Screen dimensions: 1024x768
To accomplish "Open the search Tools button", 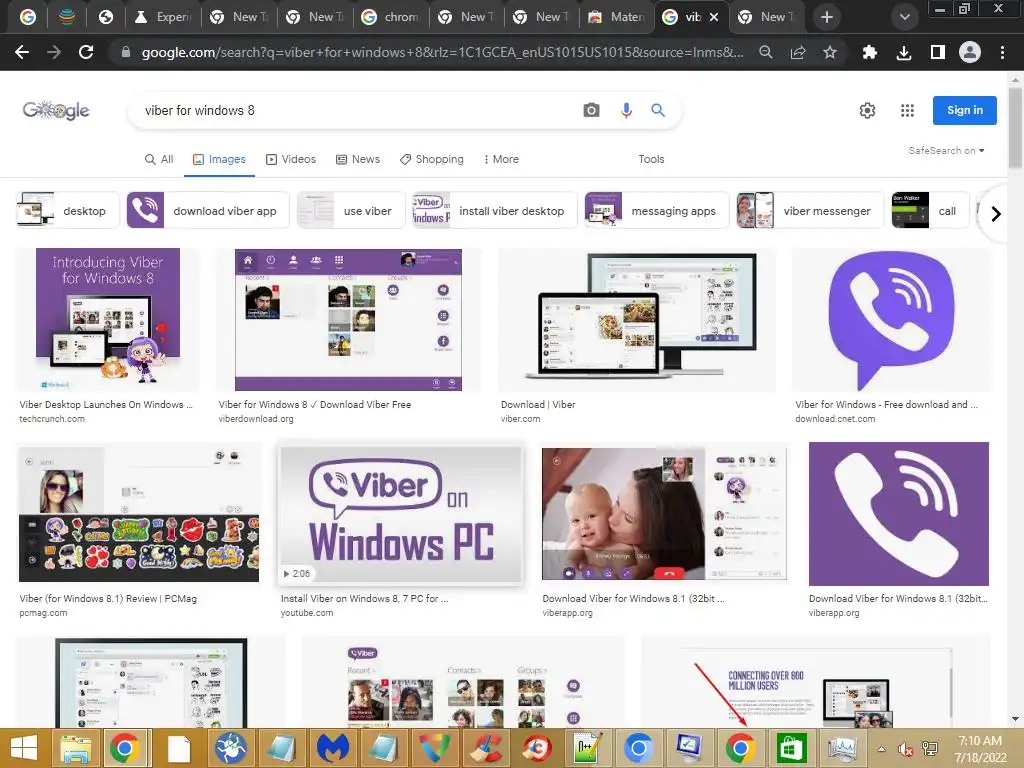I will point(651,159).
